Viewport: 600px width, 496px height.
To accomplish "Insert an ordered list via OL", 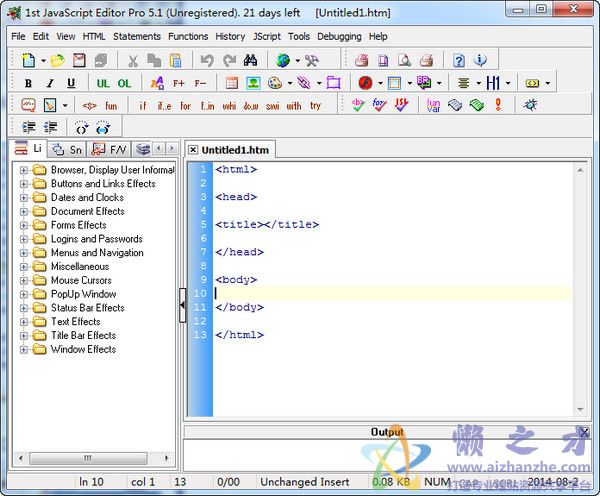I will [124, 83].
